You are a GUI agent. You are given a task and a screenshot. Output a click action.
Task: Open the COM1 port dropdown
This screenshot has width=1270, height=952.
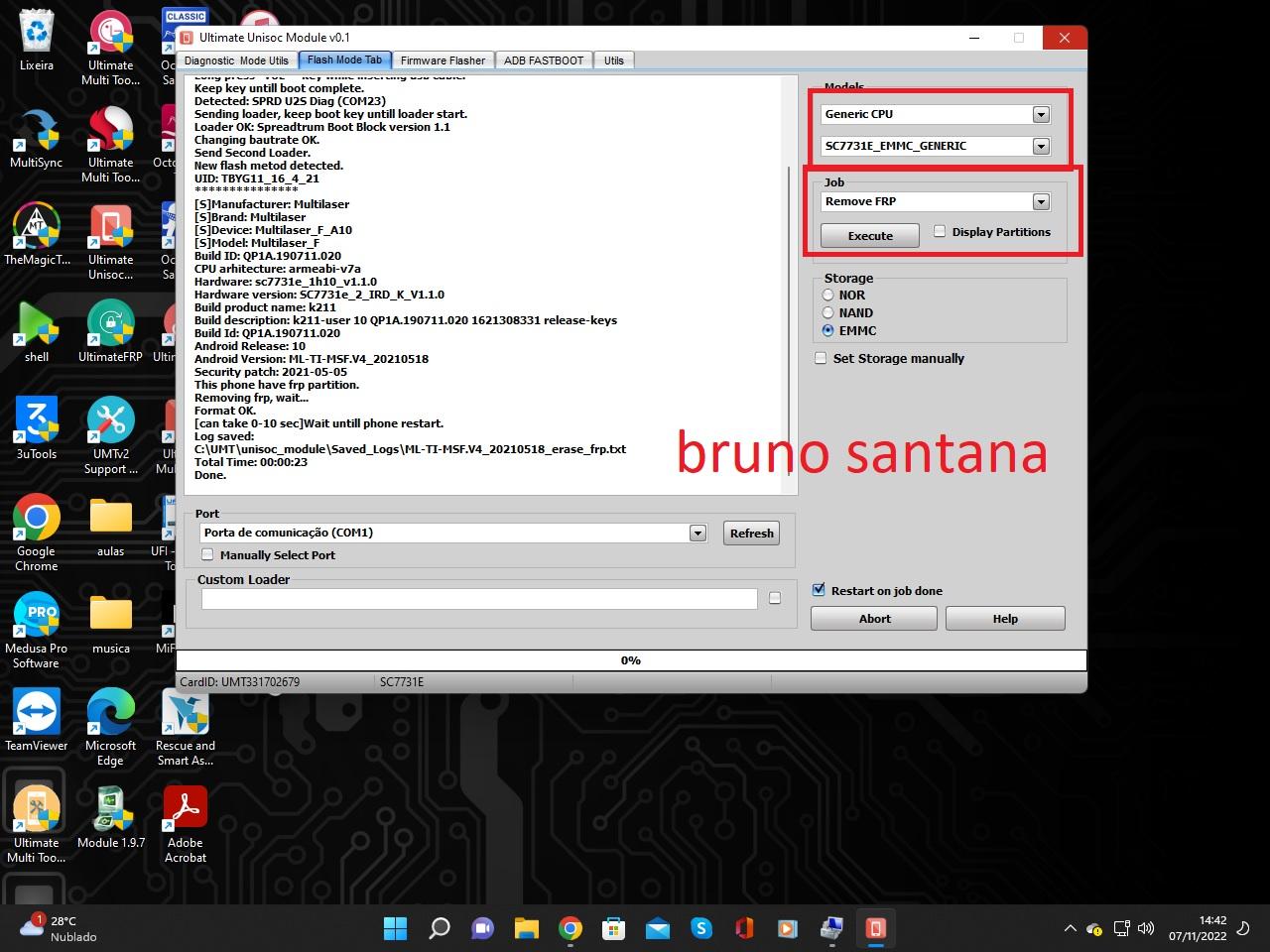point(698,533)
